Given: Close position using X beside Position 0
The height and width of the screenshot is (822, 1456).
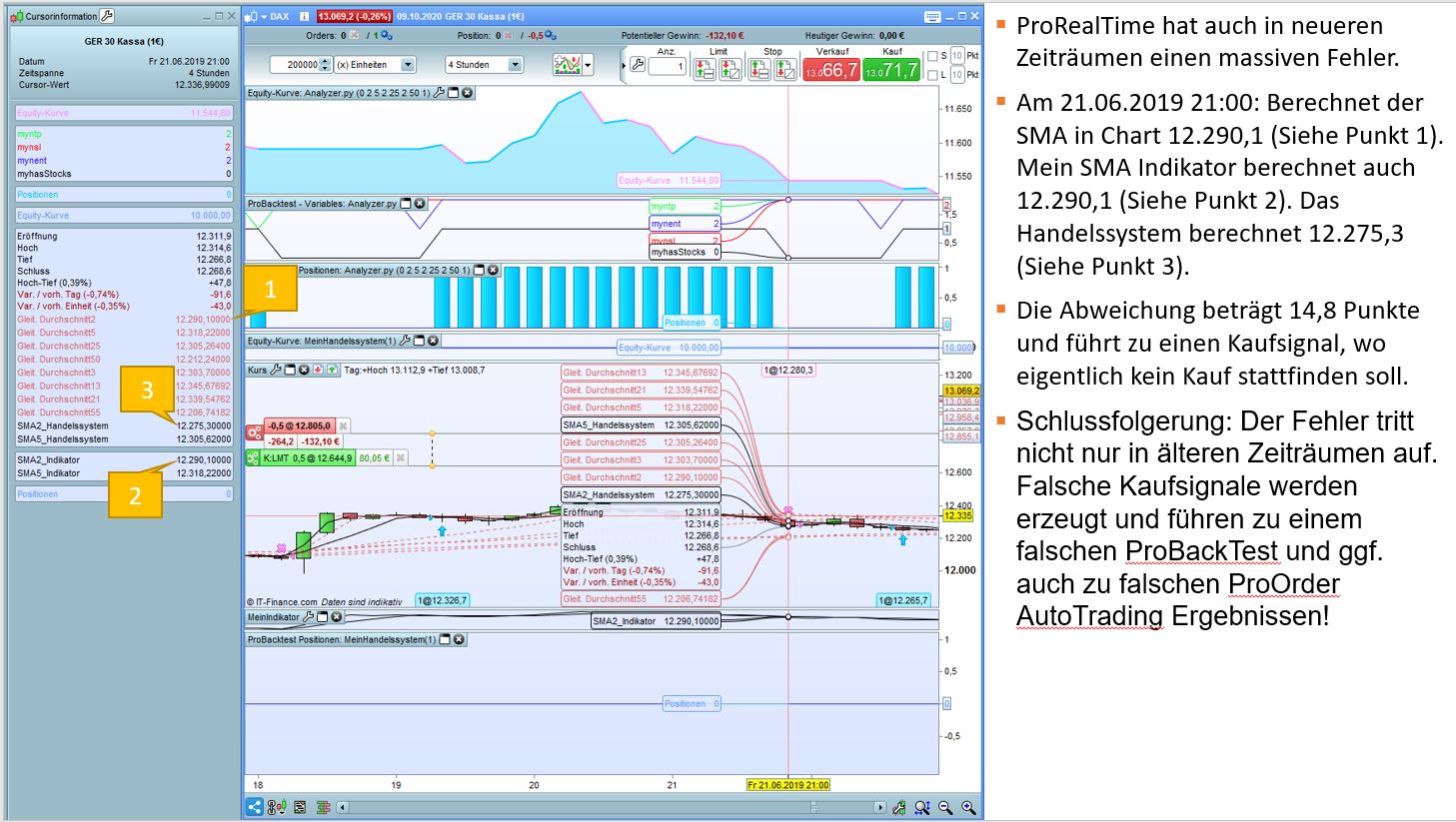Looking at the screenshot, I should [x=508, y=36].
